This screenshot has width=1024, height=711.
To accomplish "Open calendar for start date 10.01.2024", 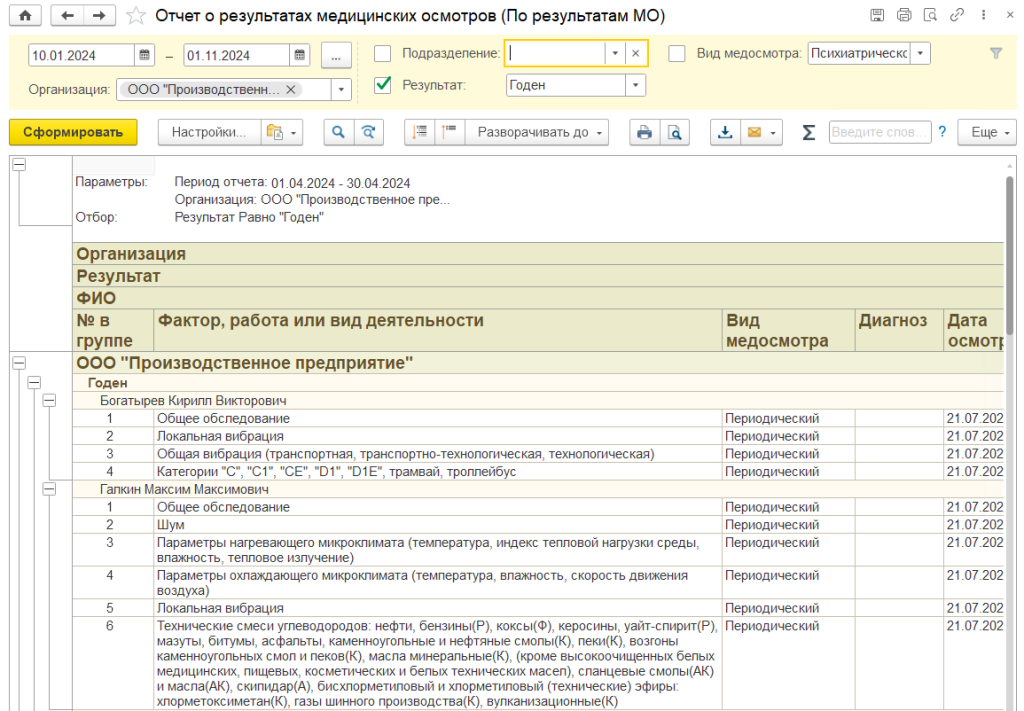I will (145, 54).
